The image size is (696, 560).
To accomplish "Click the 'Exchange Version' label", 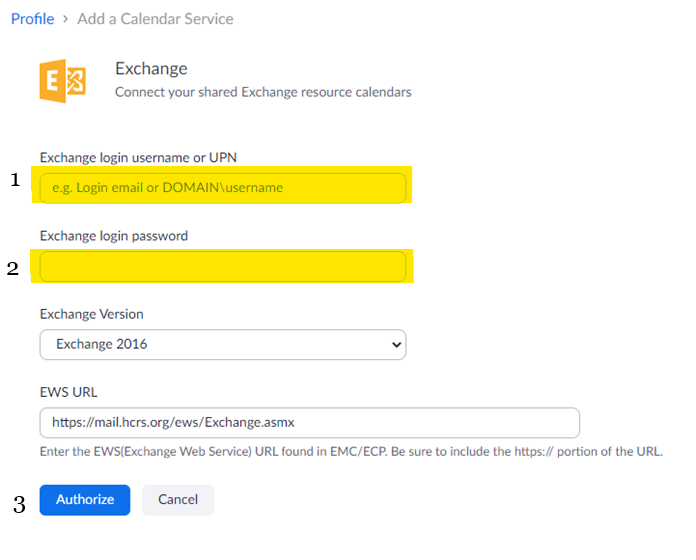I will coord(91,314).
